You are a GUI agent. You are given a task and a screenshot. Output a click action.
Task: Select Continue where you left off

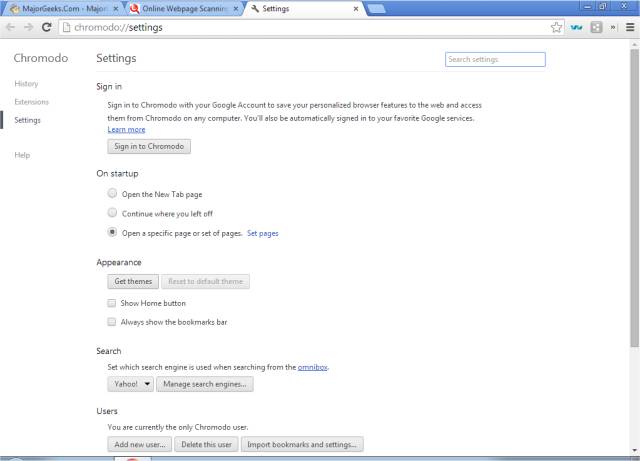click(x=112, y=213)
